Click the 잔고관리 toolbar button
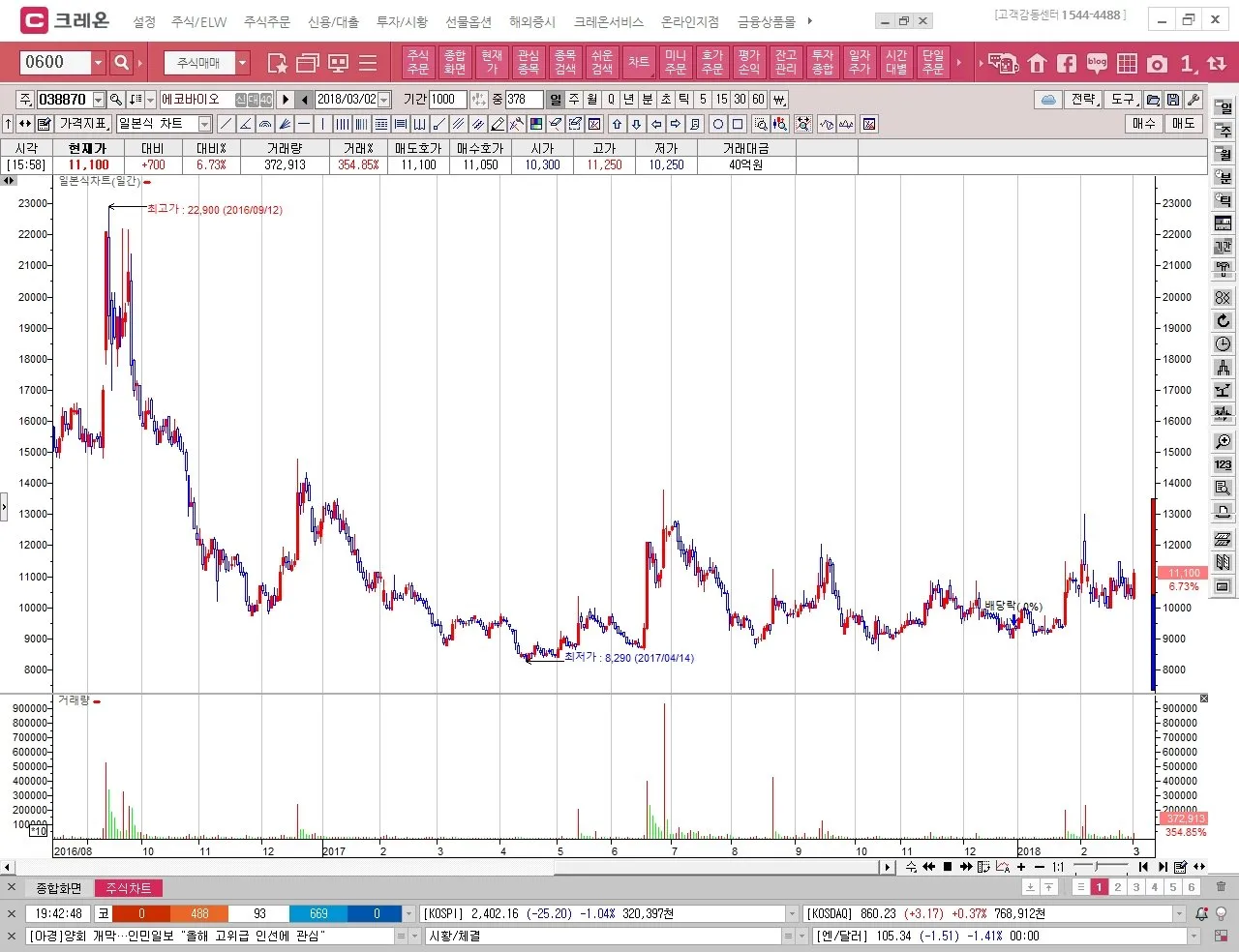Screen dimensions: 1239x952 [786, 63]
